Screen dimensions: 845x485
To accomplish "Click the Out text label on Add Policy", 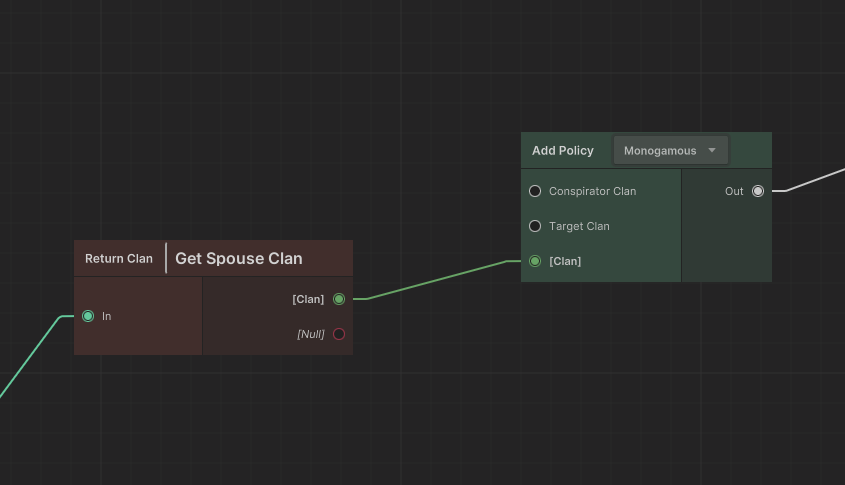I will (x=734, y=191).
